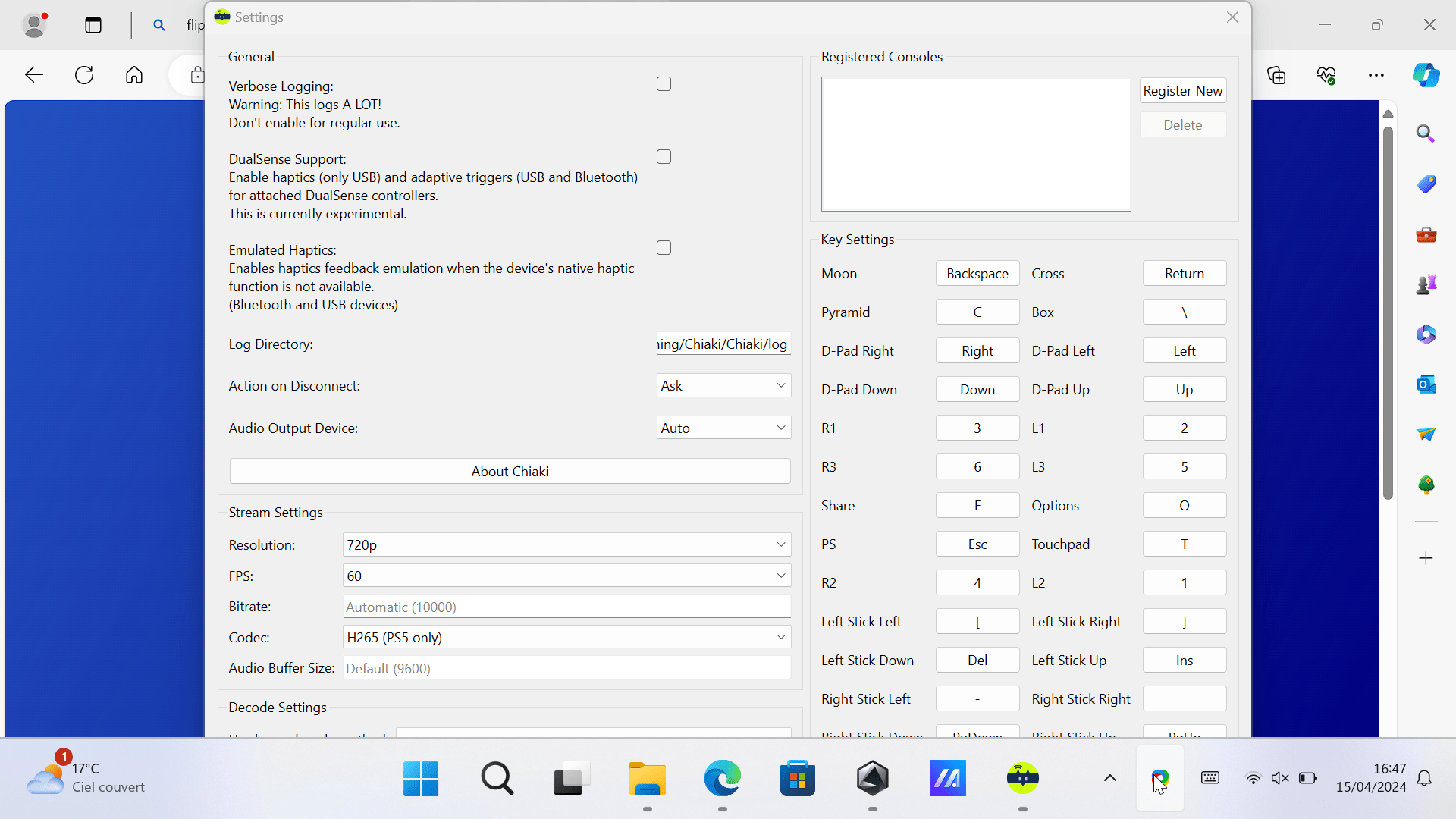
Task: Change the R2 key binding
Action: 977,583
